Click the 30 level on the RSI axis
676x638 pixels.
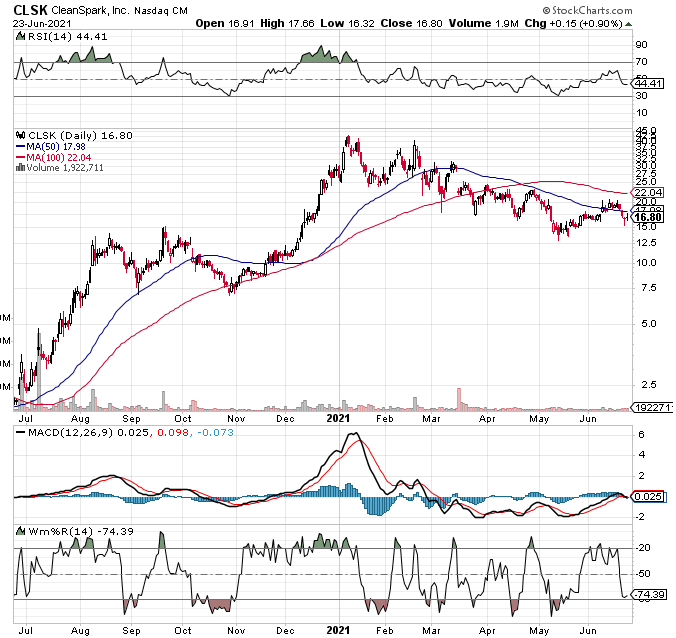[642, 96]
